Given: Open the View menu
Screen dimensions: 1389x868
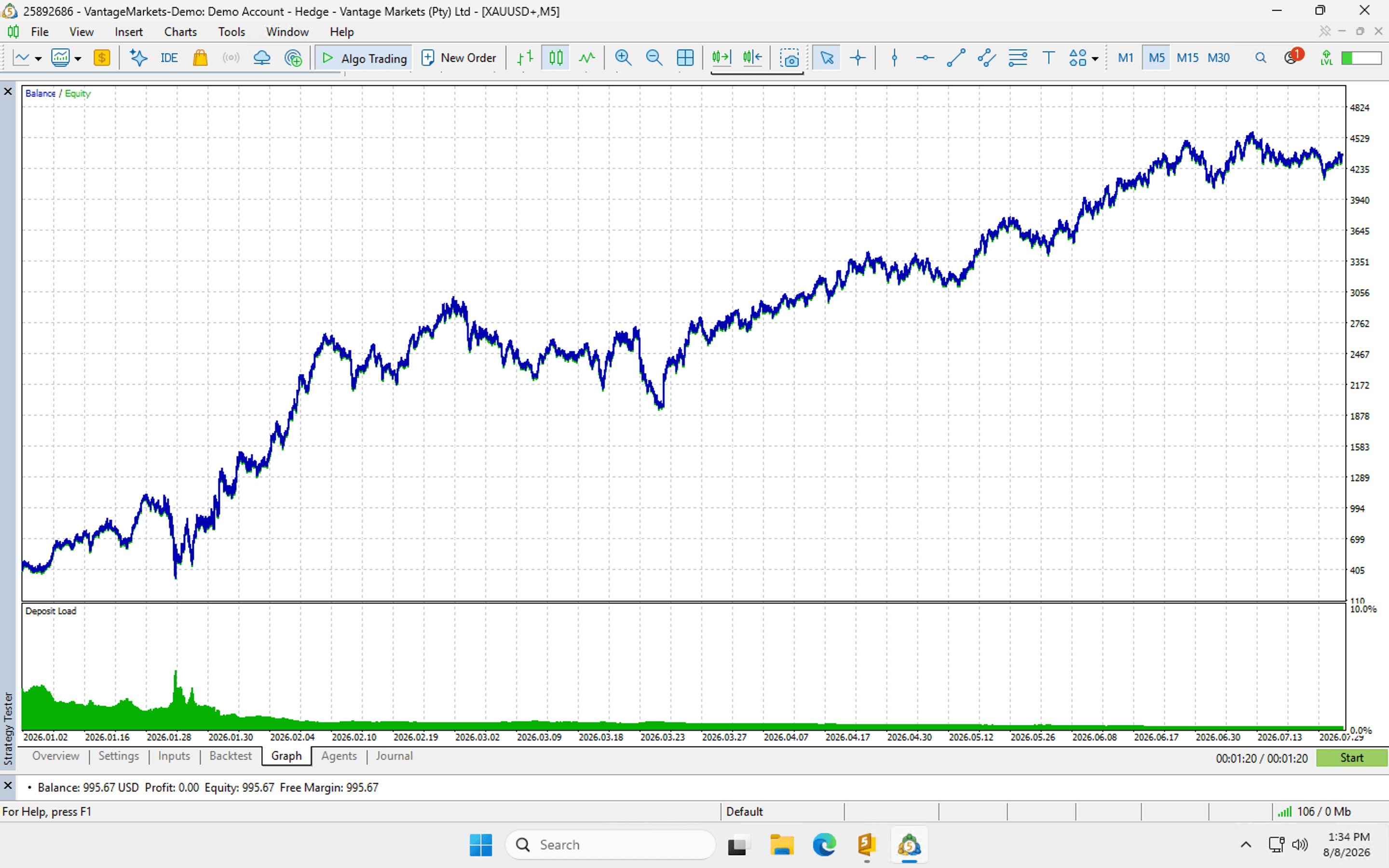Looking at the screenshot, I should click(82, 32).
